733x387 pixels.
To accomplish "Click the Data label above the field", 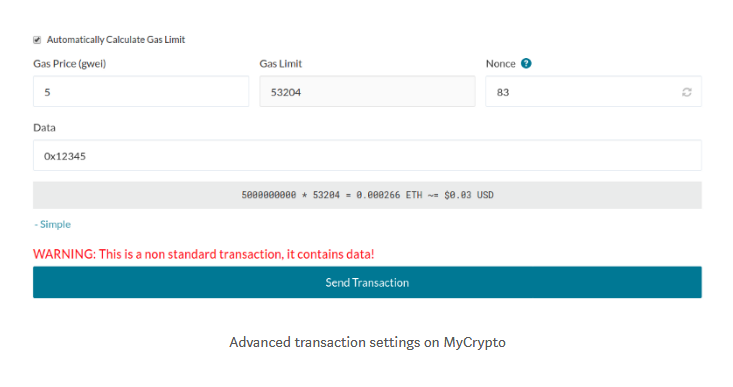I will tap(44, 128).
